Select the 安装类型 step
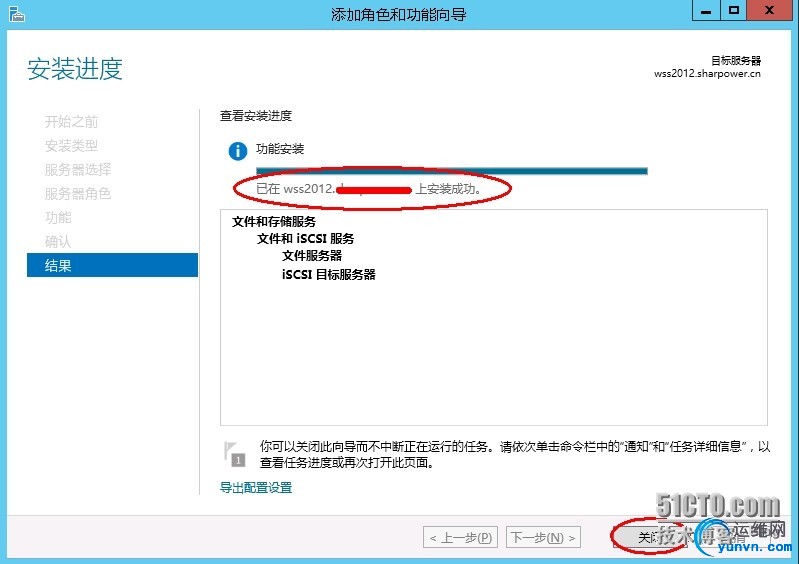 (71, 146)
